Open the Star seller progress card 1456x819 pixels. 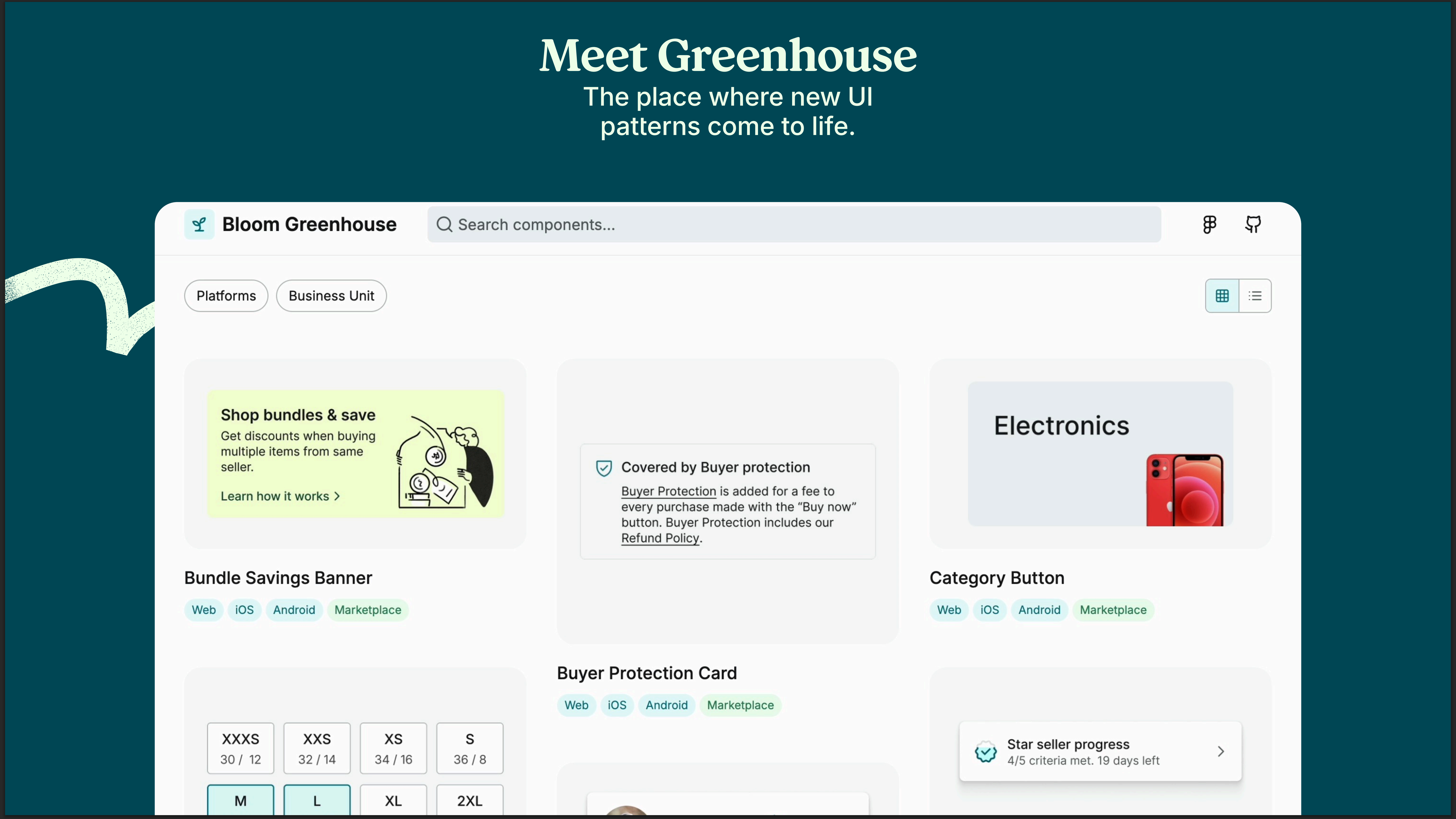pyautogui.click(x=1100, y=751)
